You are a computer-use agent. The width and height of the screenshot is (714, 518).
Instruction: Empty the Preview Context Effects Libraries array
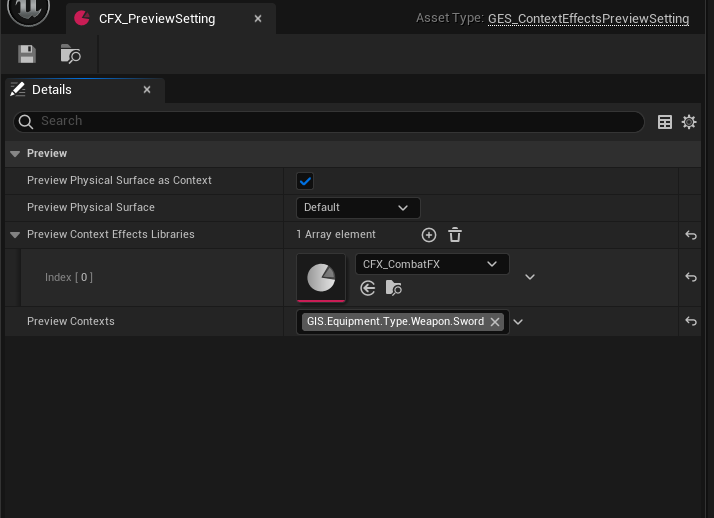[x=455, y=235]
